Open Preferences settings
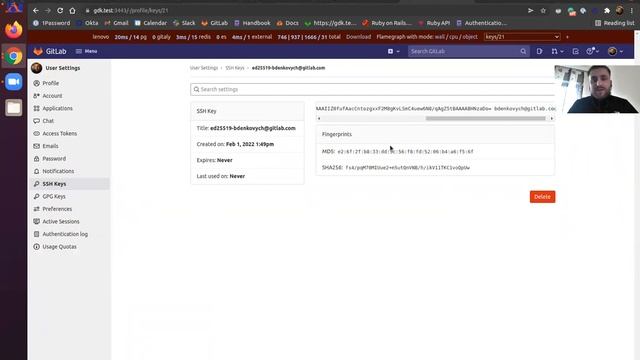Screen dimensions: 640x360 (x=57, y=209)
